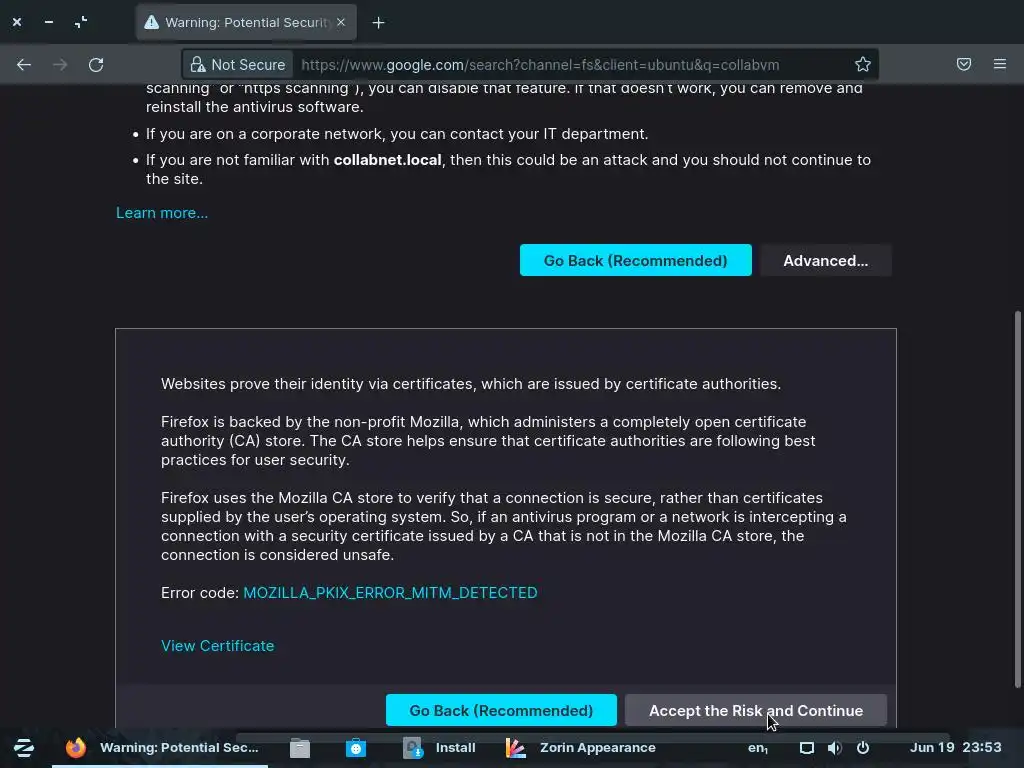Open the Firefox application menu
The image size is (1024, 768).
(1000, 64)
